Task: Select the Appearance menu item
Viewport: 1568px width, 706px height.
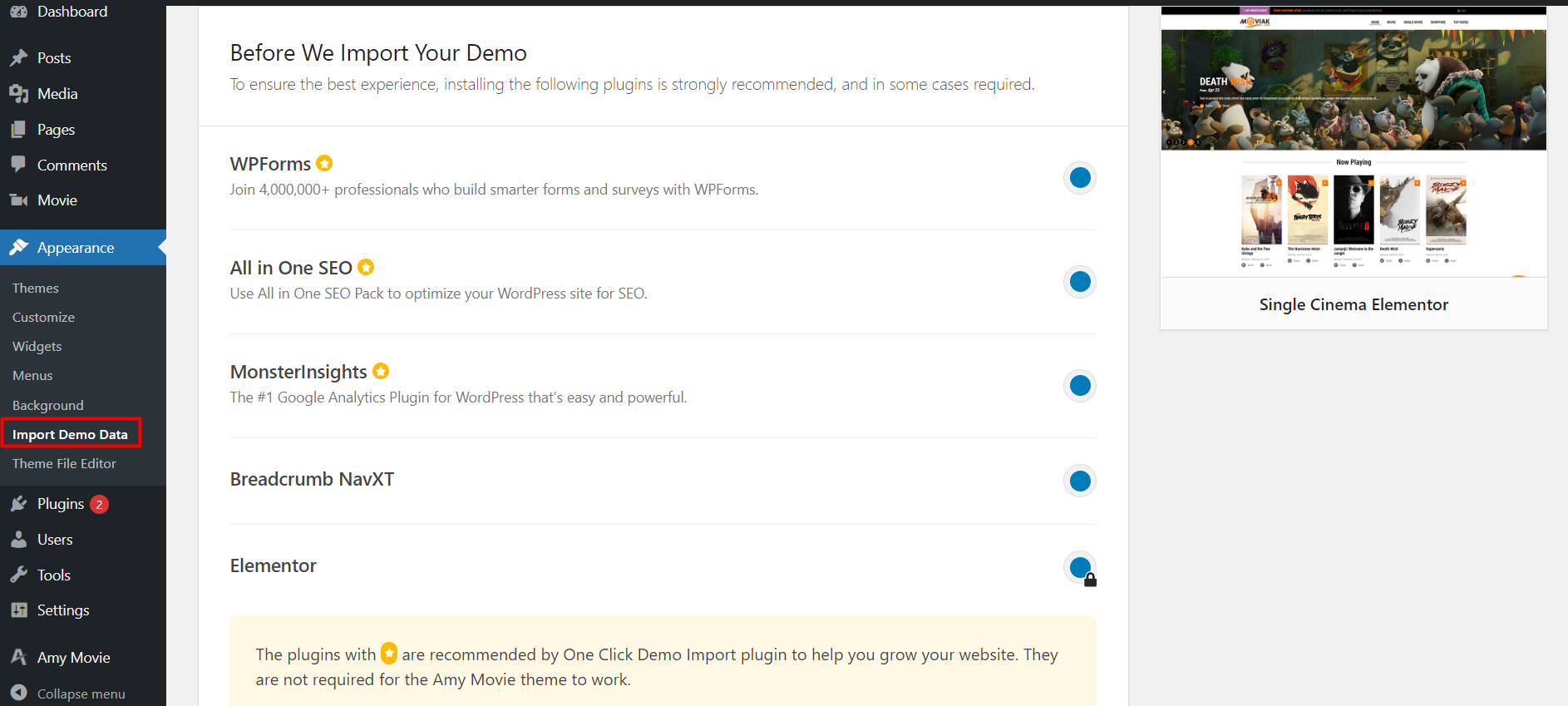Action: 83,247
